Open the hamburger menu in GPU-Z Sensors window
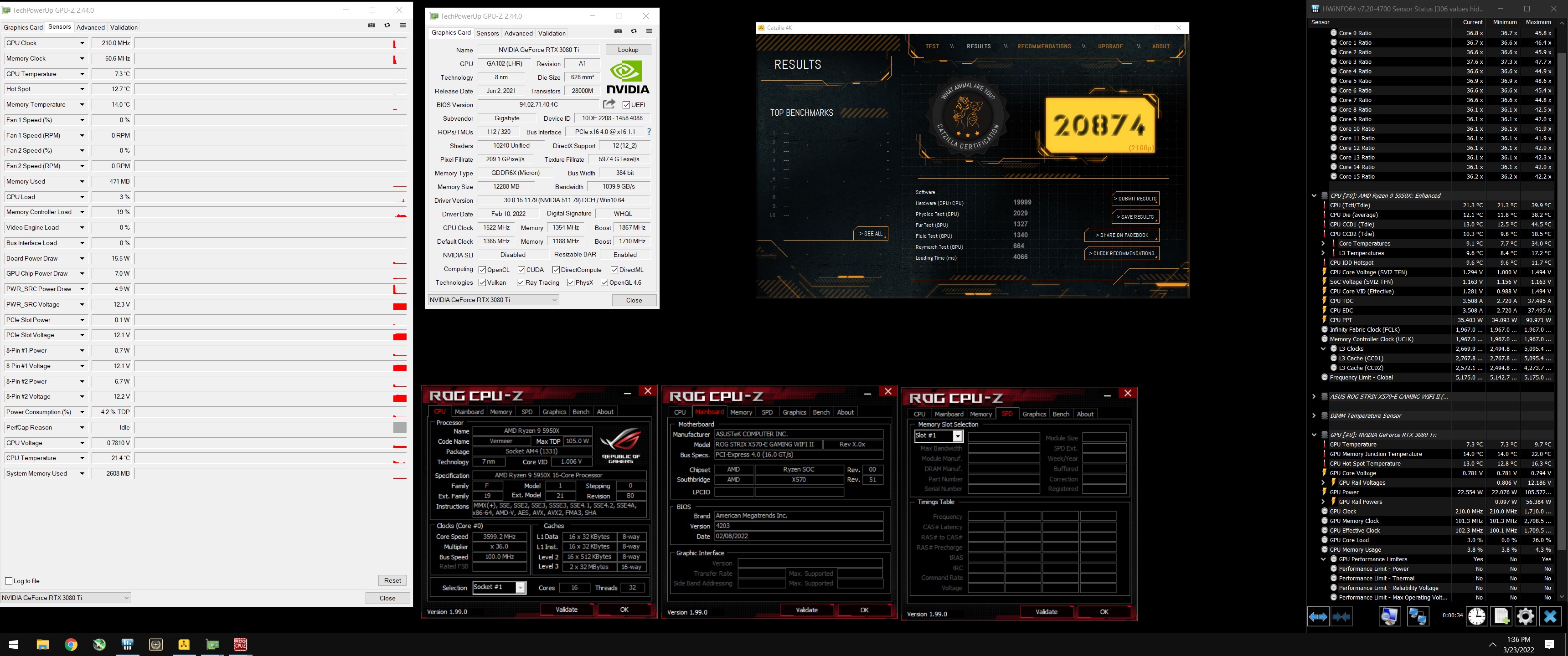This screenshot has width=1568, height=656. [x=403, y=26]
